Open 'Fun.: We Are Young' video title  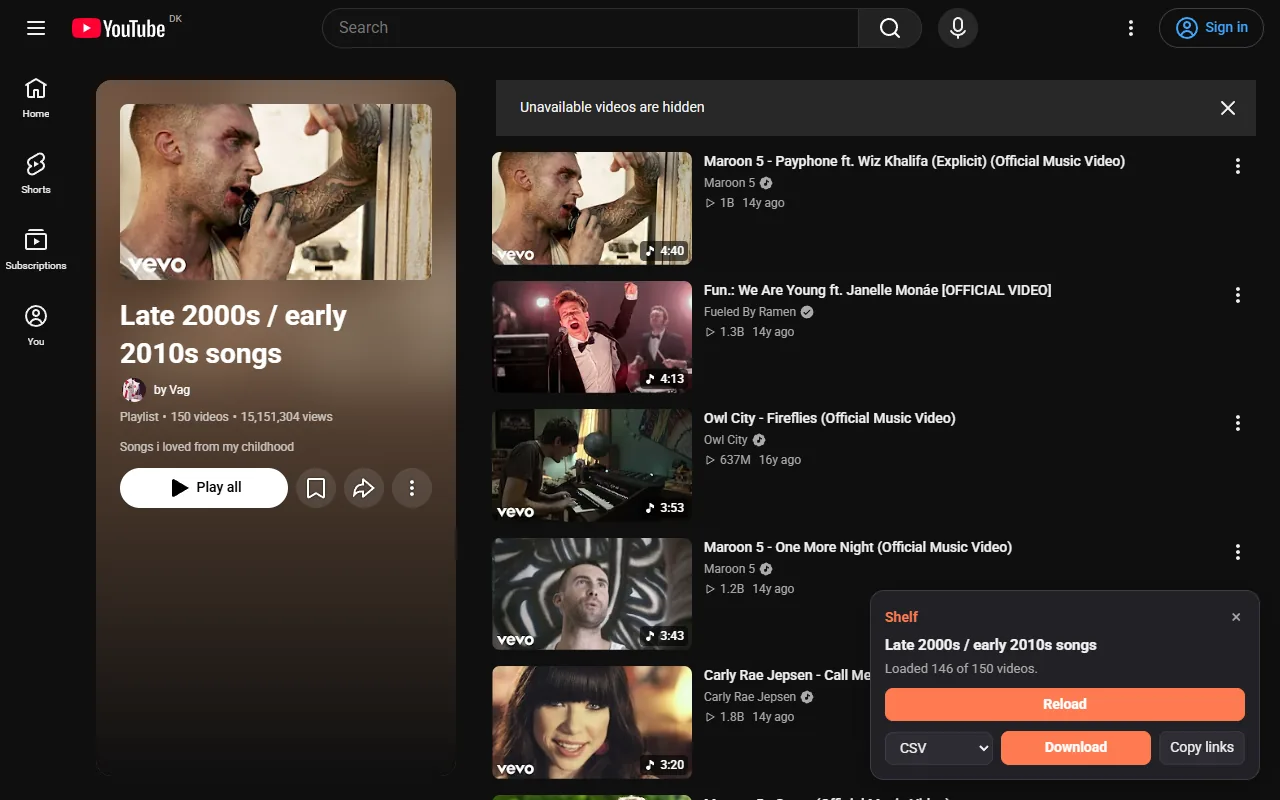pos(878,290)
